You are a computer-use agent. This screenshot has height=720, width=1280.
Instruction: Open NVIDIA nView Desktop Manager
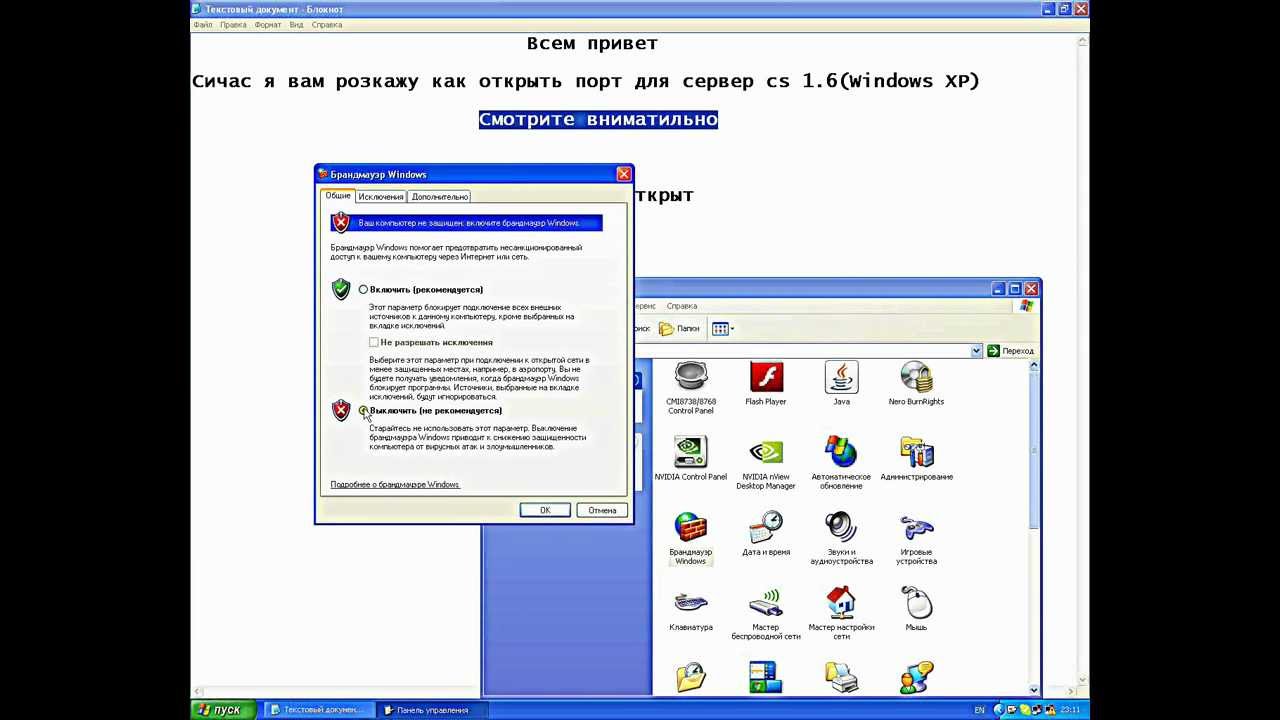[x=766, y=463]
